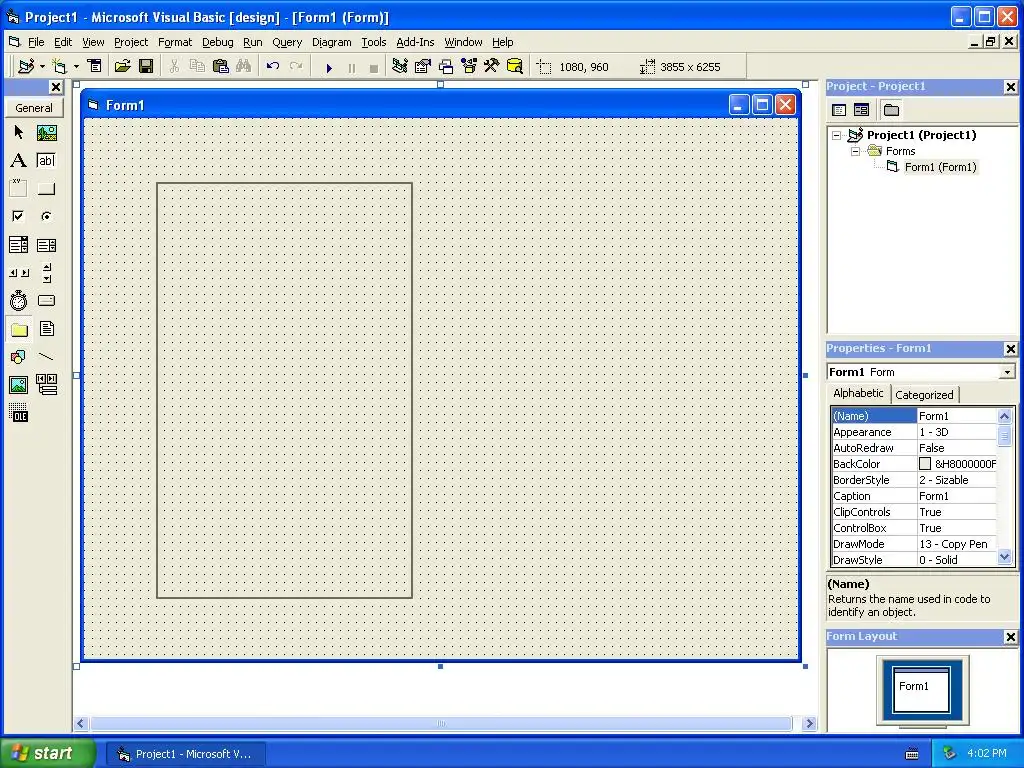Toggle Folders in Project panel
Screen dimensions: 1024x768
(x=891, y=110)
